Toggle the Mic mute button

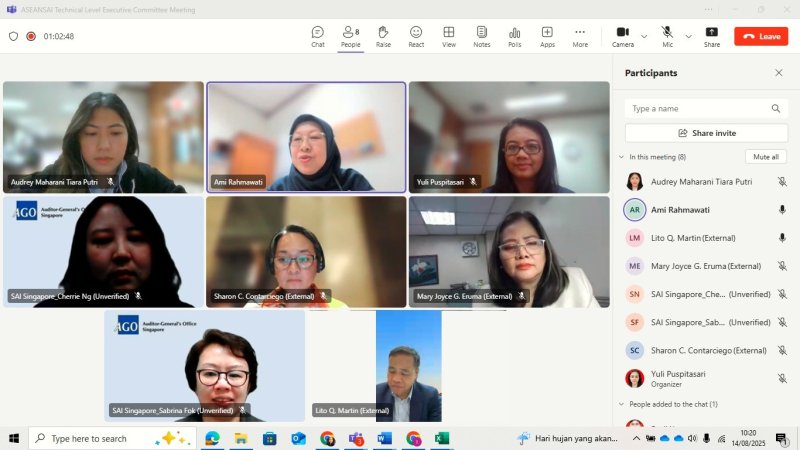[x=667, y=36]
